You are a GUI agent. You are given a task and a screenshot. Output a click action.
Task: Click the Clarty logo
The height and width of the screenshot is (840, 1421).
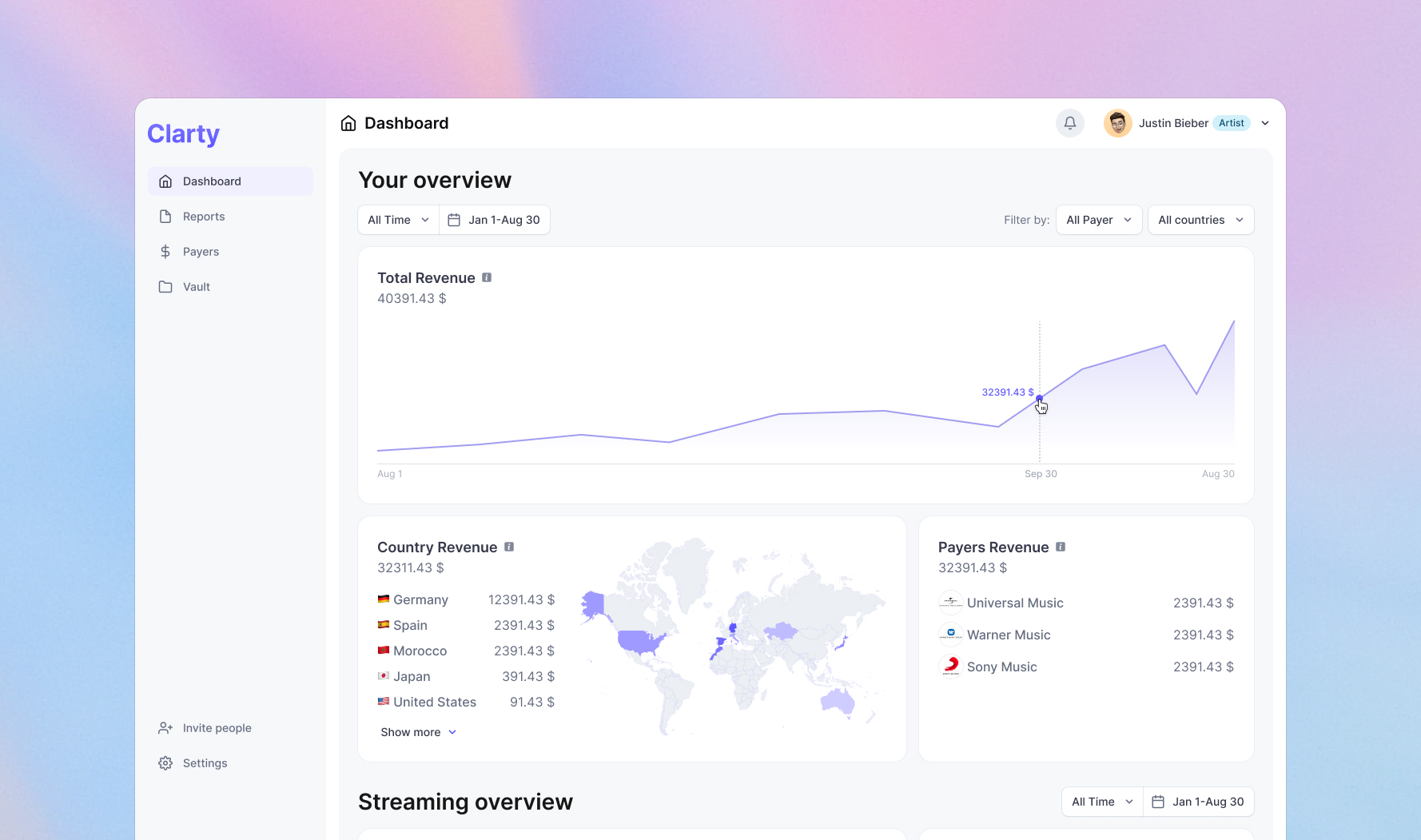click(x=183, y=133)
